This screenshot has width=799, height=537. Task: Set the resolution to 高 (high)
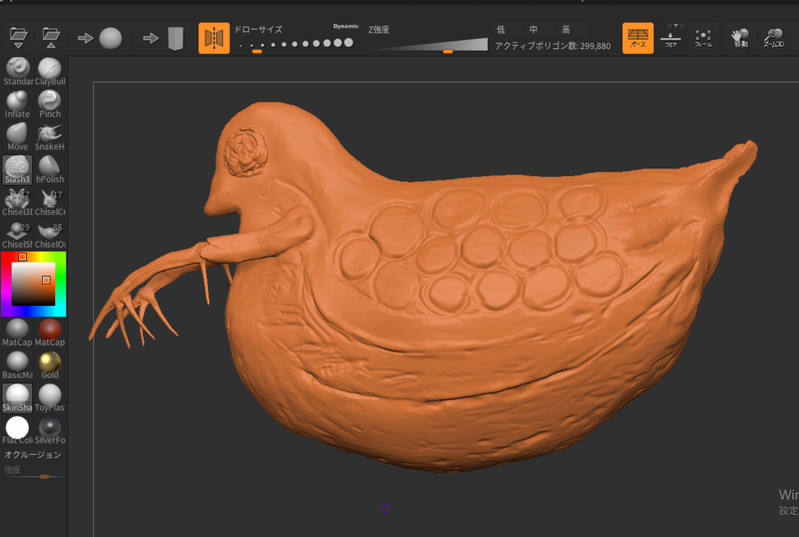566,30
